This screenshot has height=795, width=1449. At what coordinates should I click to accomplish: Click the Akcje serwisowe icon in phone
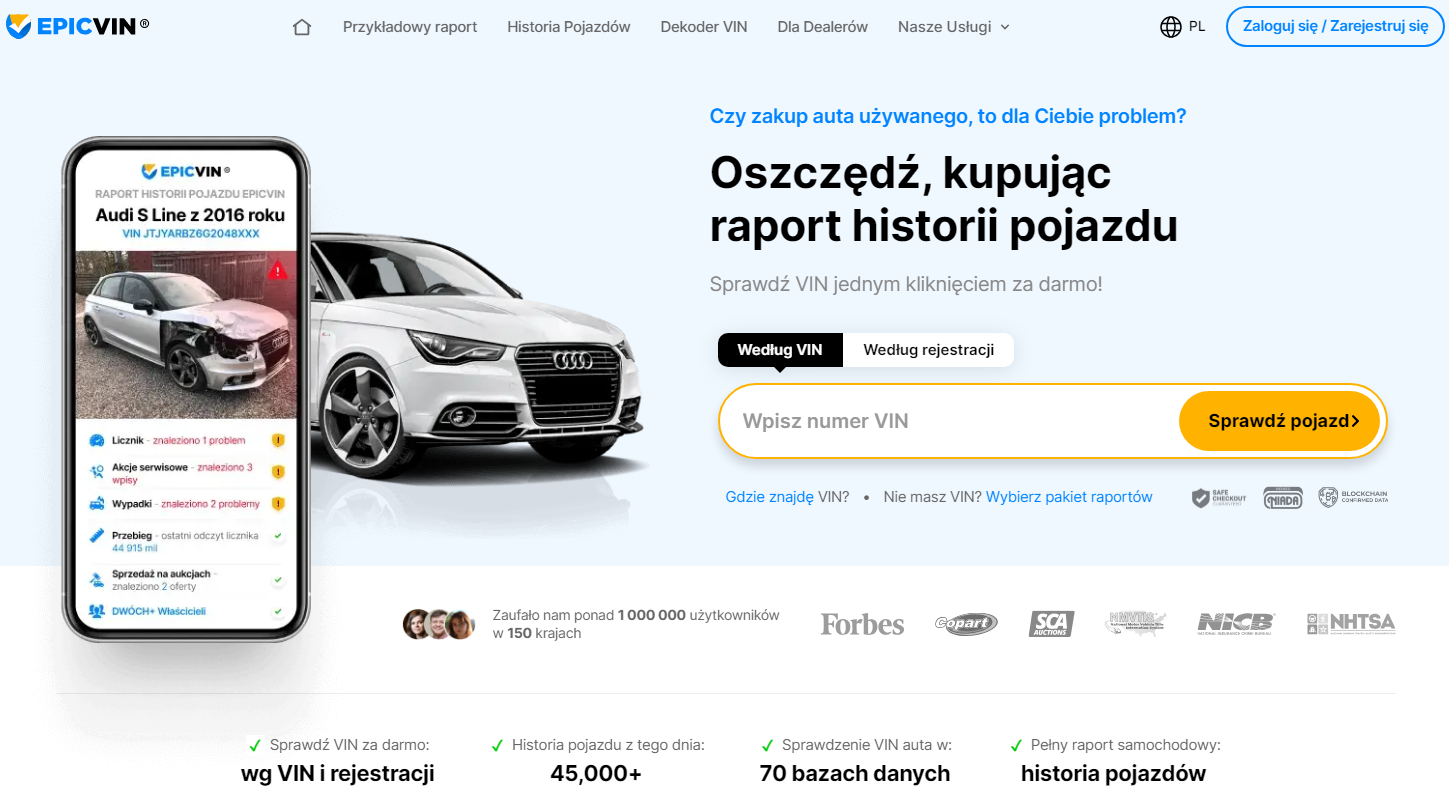(x=97, y=471)
